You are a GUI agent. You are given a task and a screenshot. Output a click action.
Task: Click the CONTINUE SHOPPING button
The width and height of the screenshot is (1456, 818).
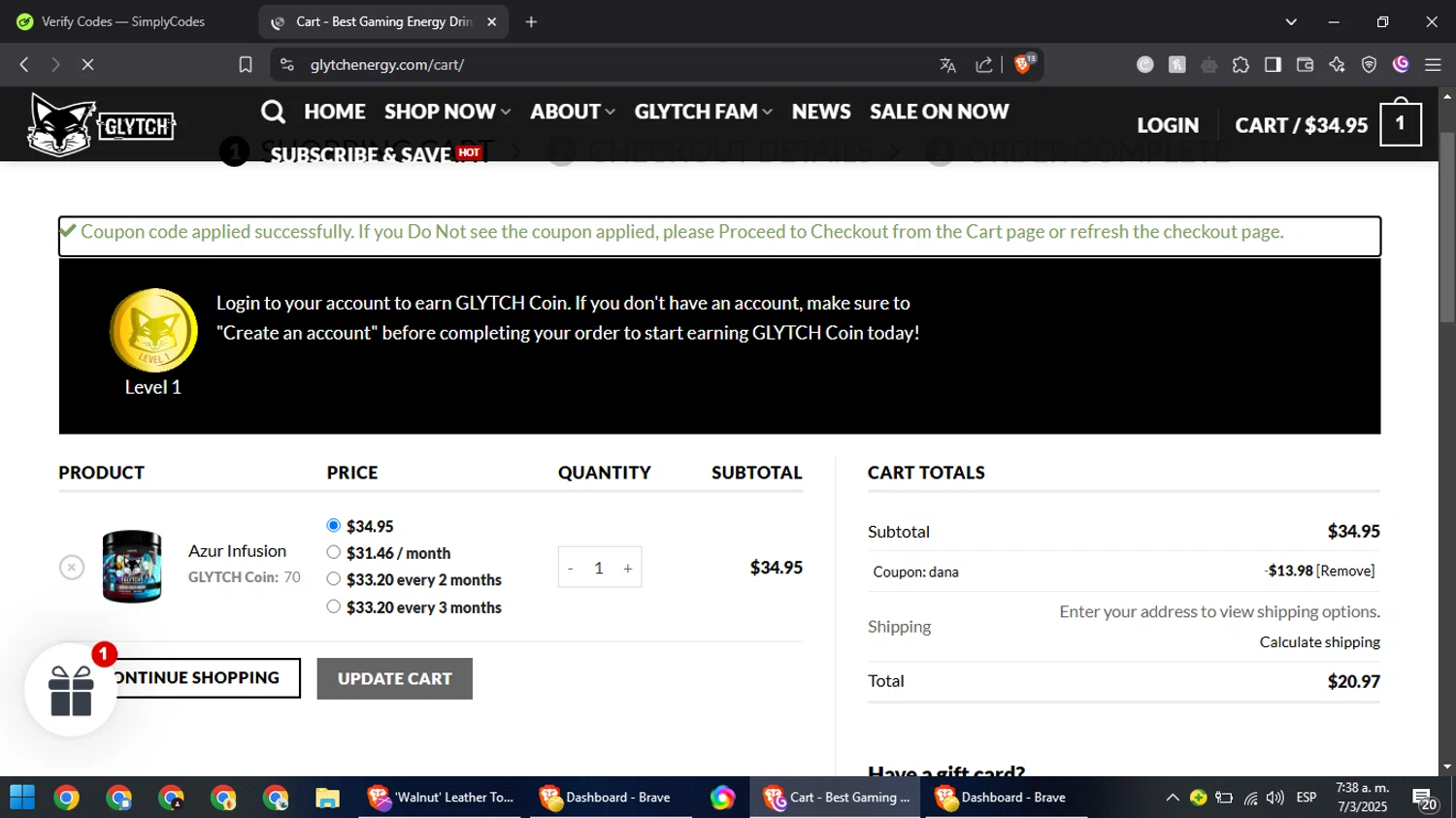point(194,678)
